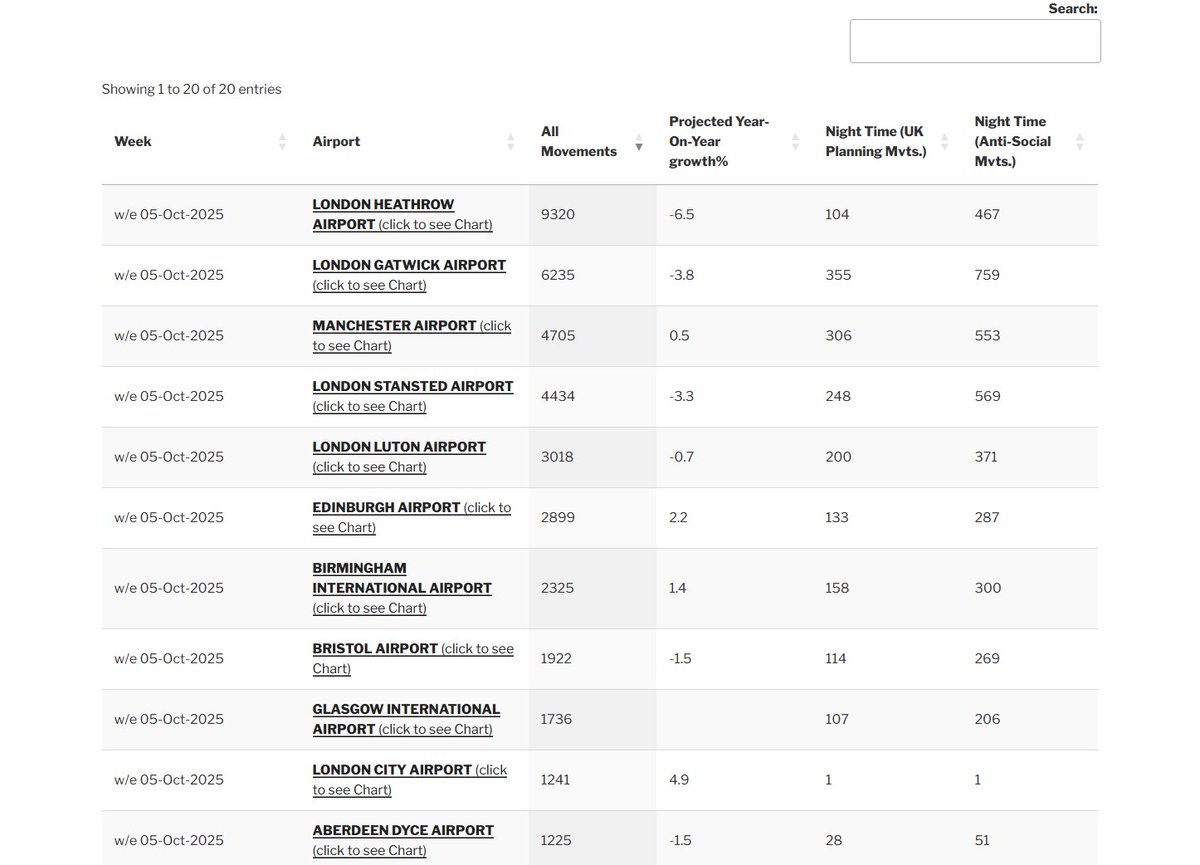Click Manchester UK Planning value 306
Image resolution: width=1200 pixels, height=865 pixels.
tap(839, 336)
